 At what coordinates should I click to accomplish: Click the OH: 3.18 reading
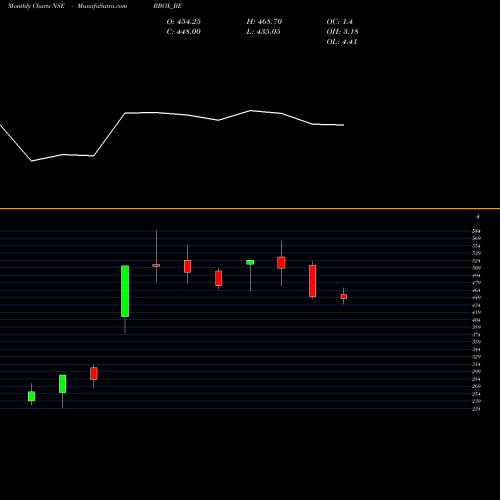[342, 32]
